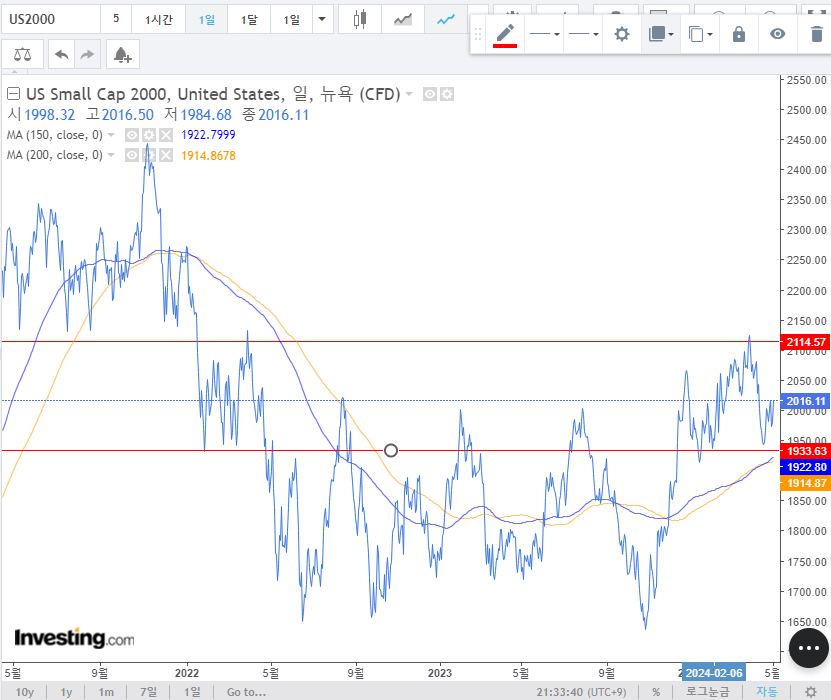Screen dimensions: 831x700
Task: Toggle 로그눈금 log scale
Action: (708, 692)
